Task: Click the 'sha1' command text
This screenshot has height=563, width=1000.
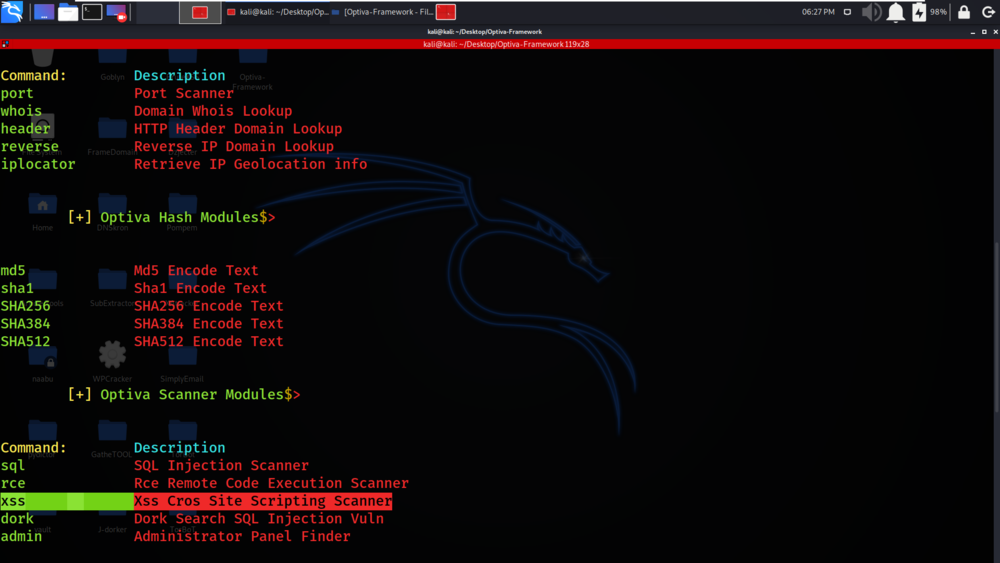Action: (17, 288)
